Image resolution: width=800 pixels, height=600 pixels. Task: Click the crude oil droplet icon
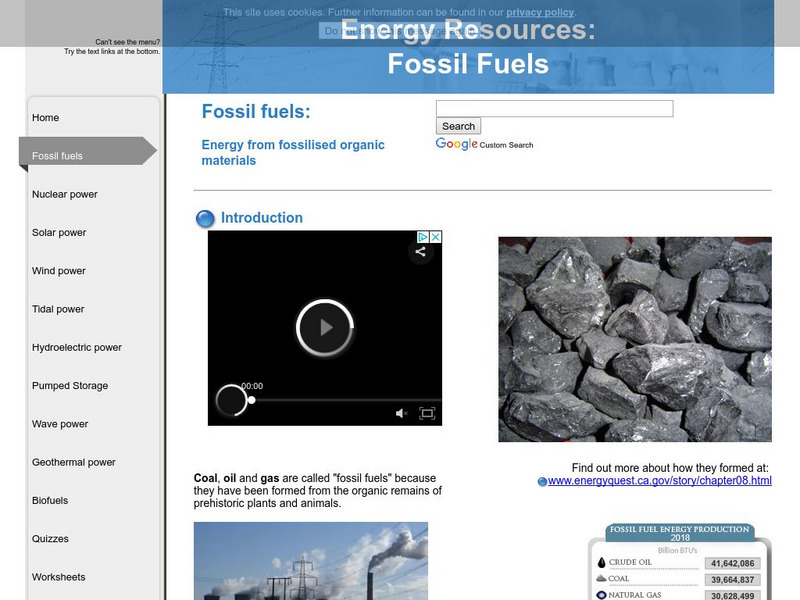pyautogui.click(x=602, y=562)
